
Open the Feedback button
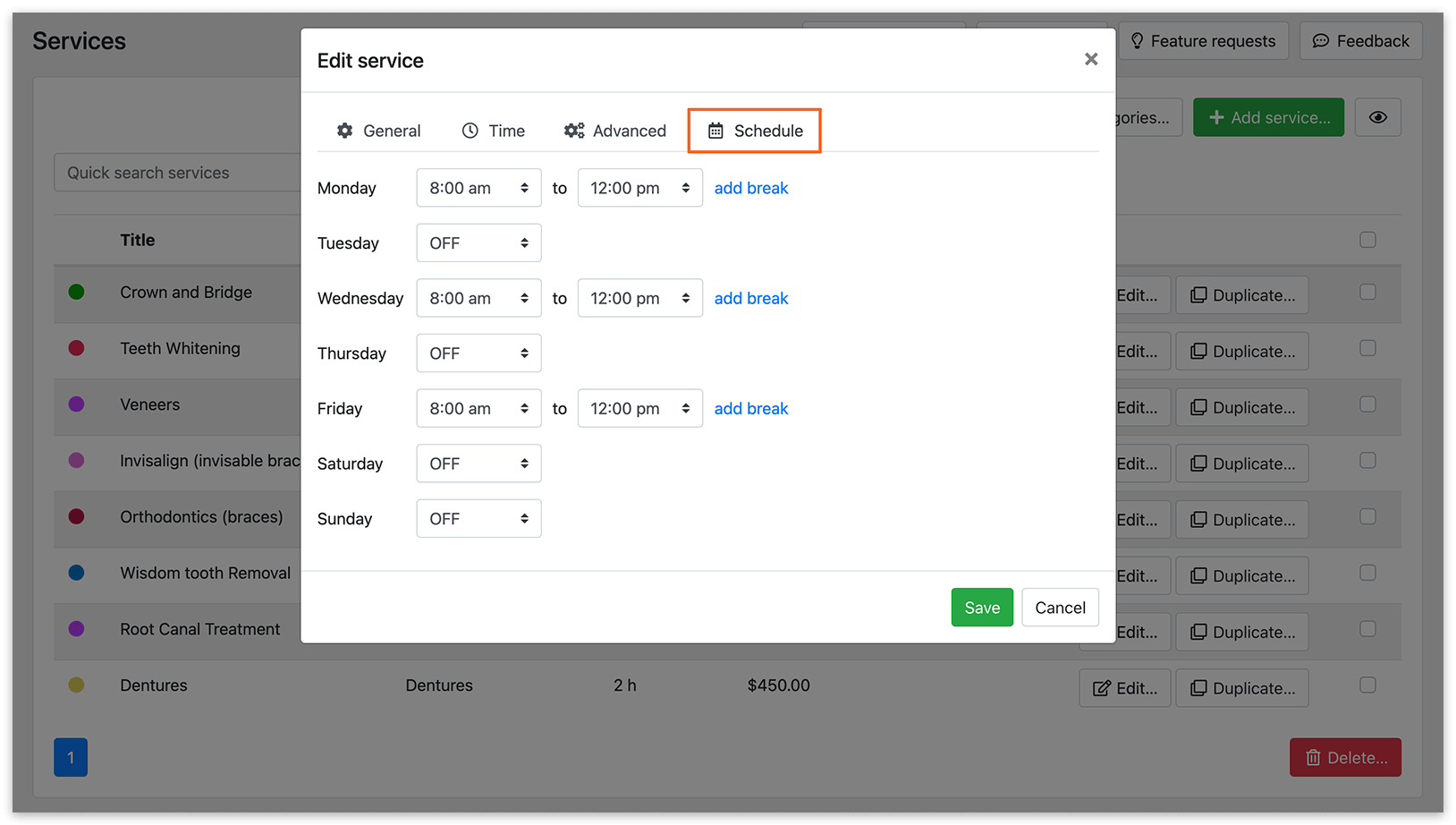click(1360, 41)
